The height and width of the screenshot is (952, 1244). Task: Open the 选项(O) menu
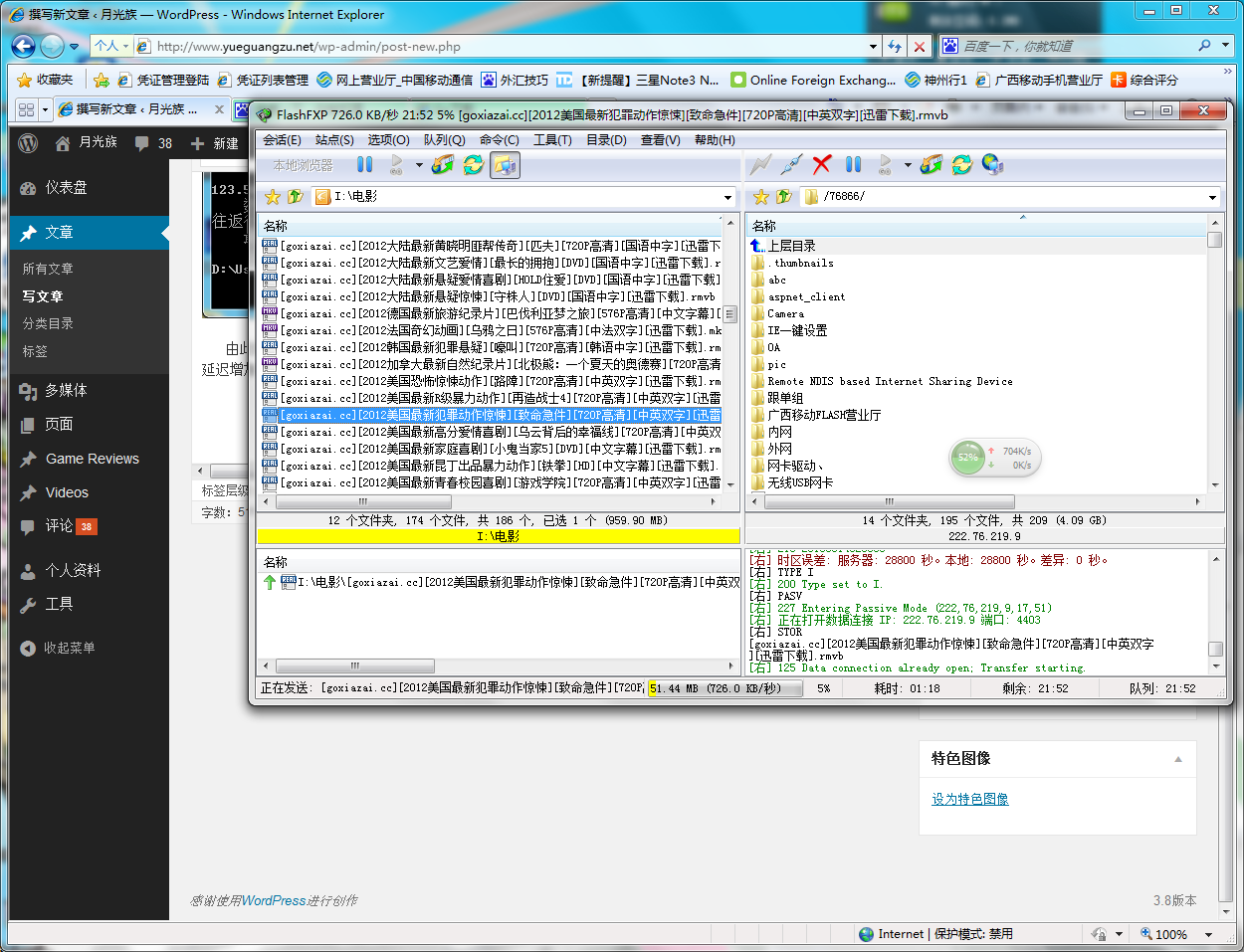point(388,140)
